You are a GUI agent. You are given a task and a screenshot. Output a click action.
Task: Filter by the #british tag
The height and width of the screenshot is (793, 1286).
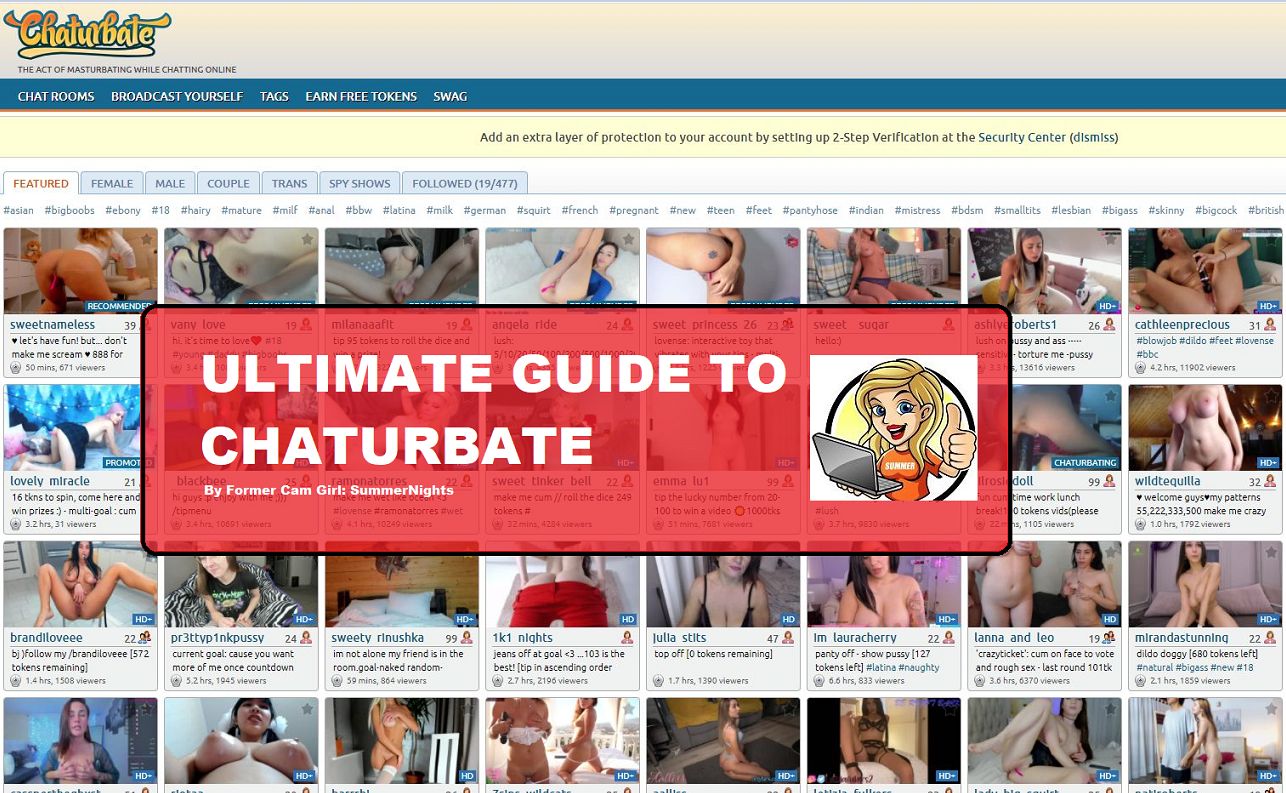(1265, 211)
